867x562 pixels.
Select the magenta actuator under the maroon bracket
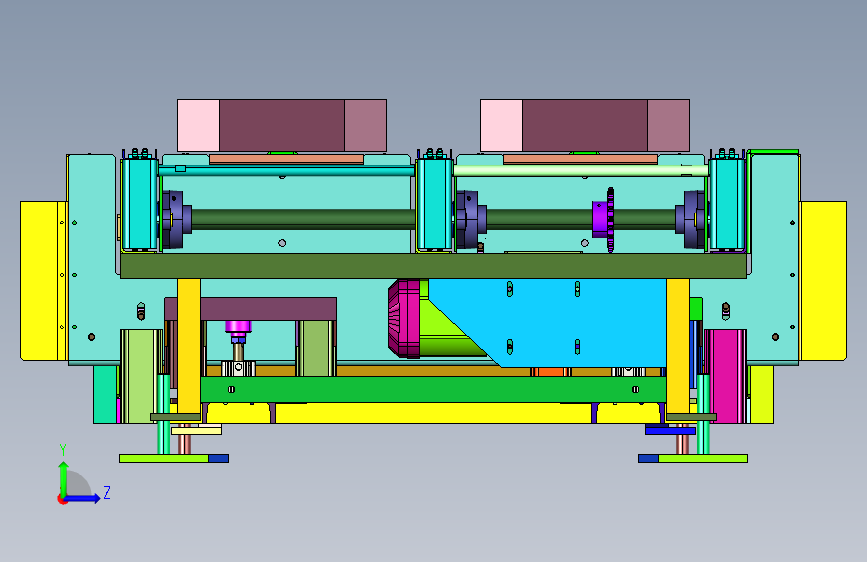238,327
